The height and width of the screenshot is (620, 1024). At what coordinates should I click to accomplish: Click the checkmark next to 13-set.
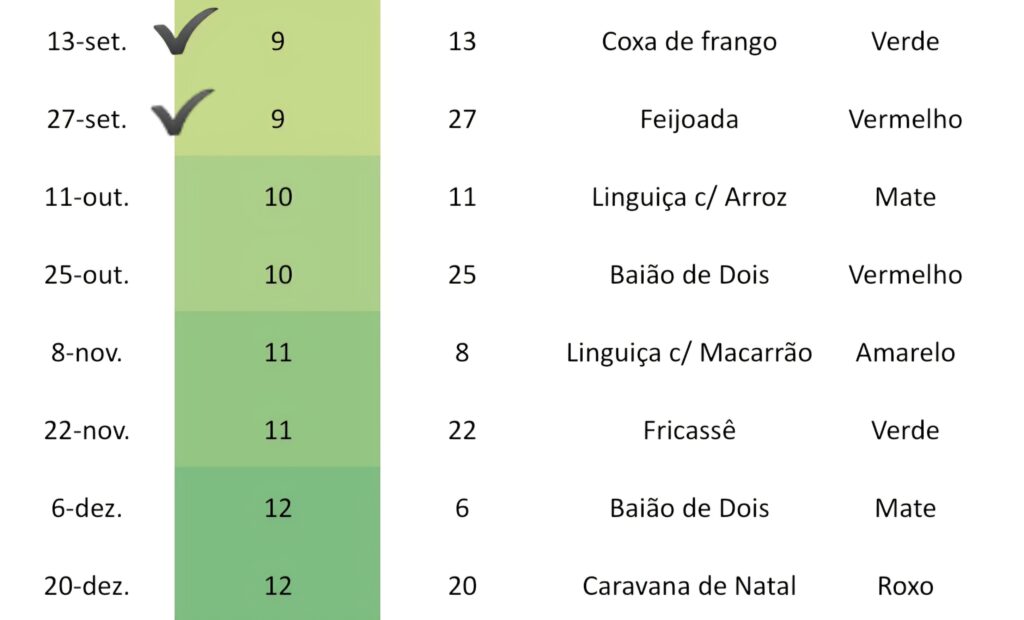tap(186, 31)
